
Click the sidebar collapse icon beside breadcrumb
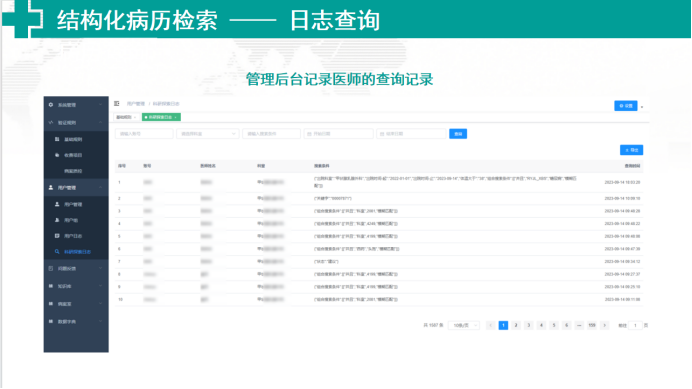click(x=117, y=104)
